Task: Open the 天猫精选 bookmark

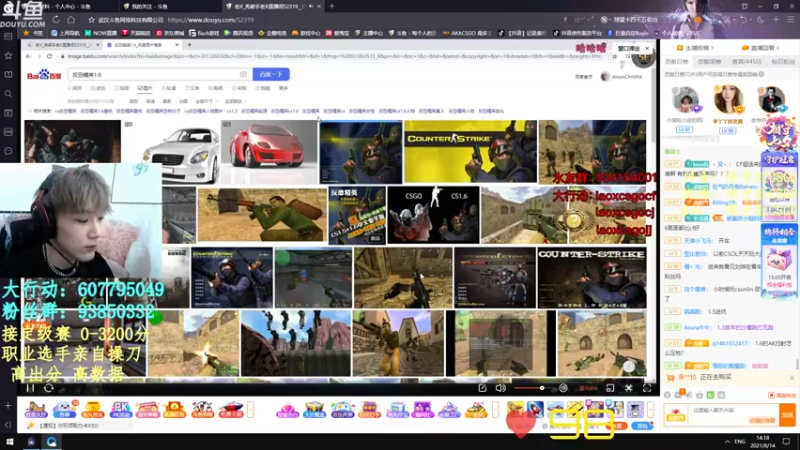Action: click(x=136, y=33)
